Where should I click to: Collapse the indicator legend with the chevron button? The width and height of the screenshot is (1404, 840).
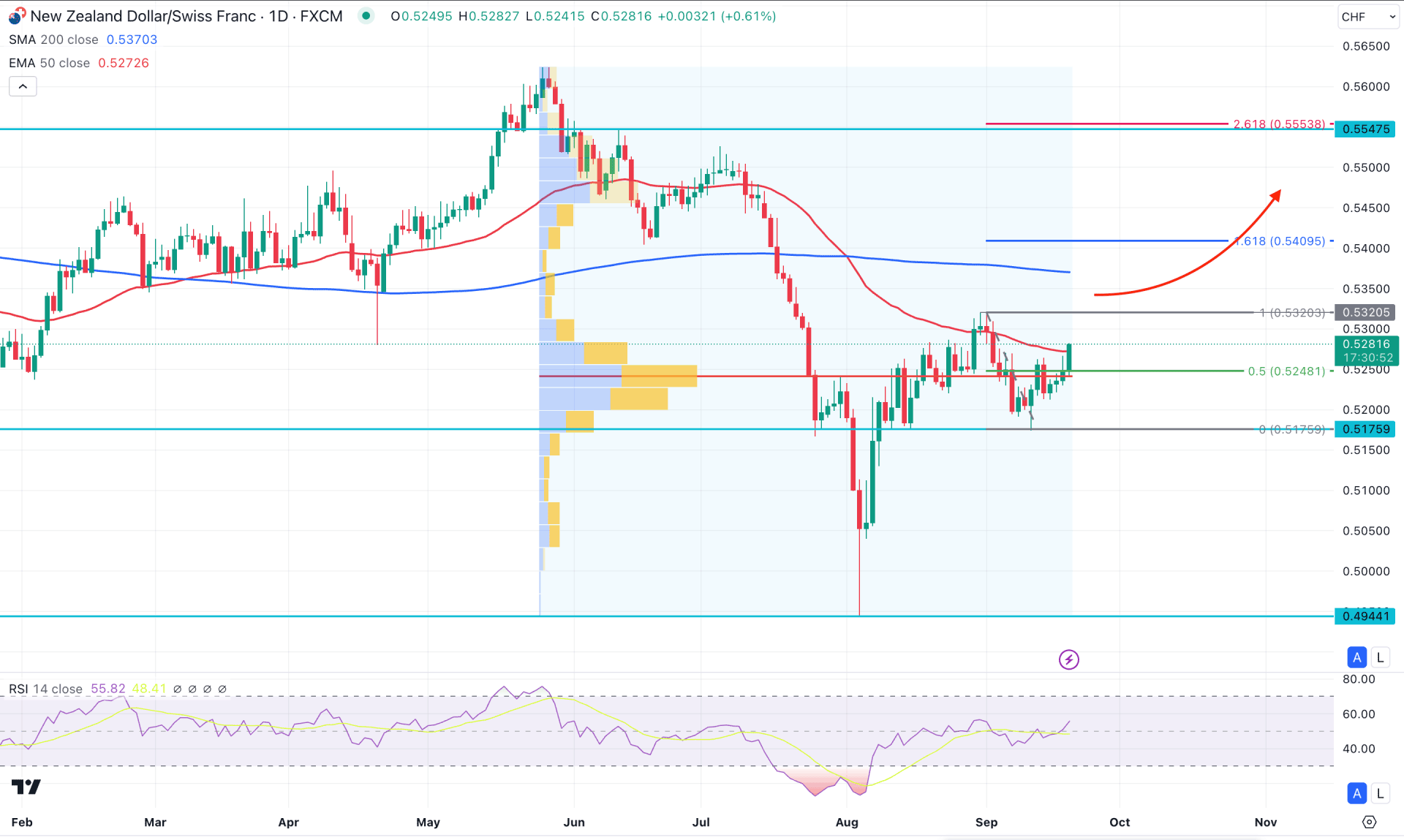(23, 87)
